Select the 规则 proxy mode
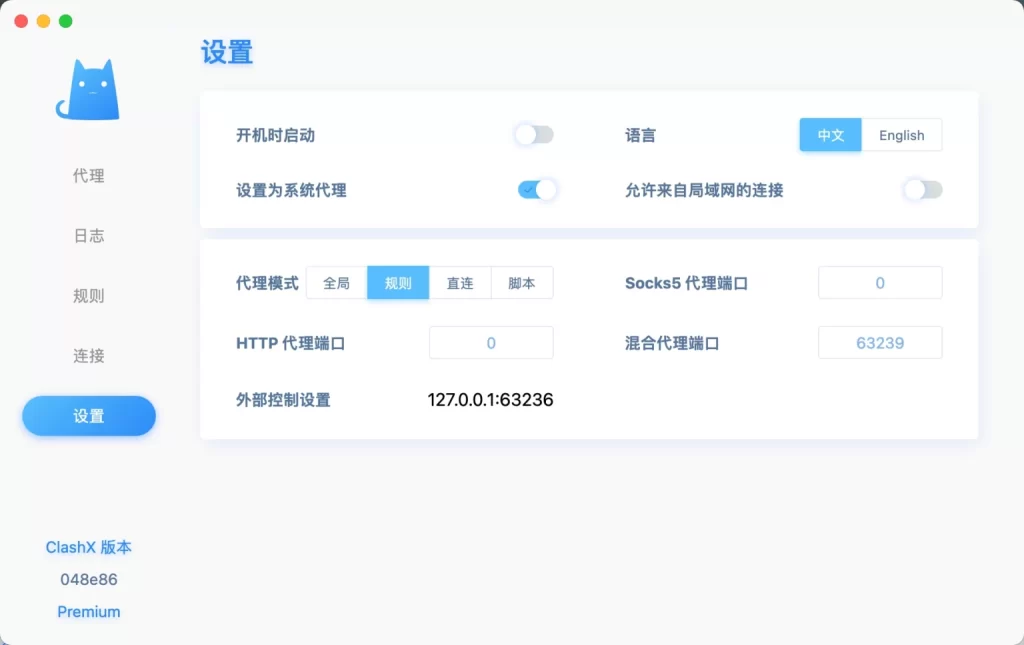Image resolution: width=1024 pixels, height=645 pixels. pyautogui.click(x=398, y=282)
